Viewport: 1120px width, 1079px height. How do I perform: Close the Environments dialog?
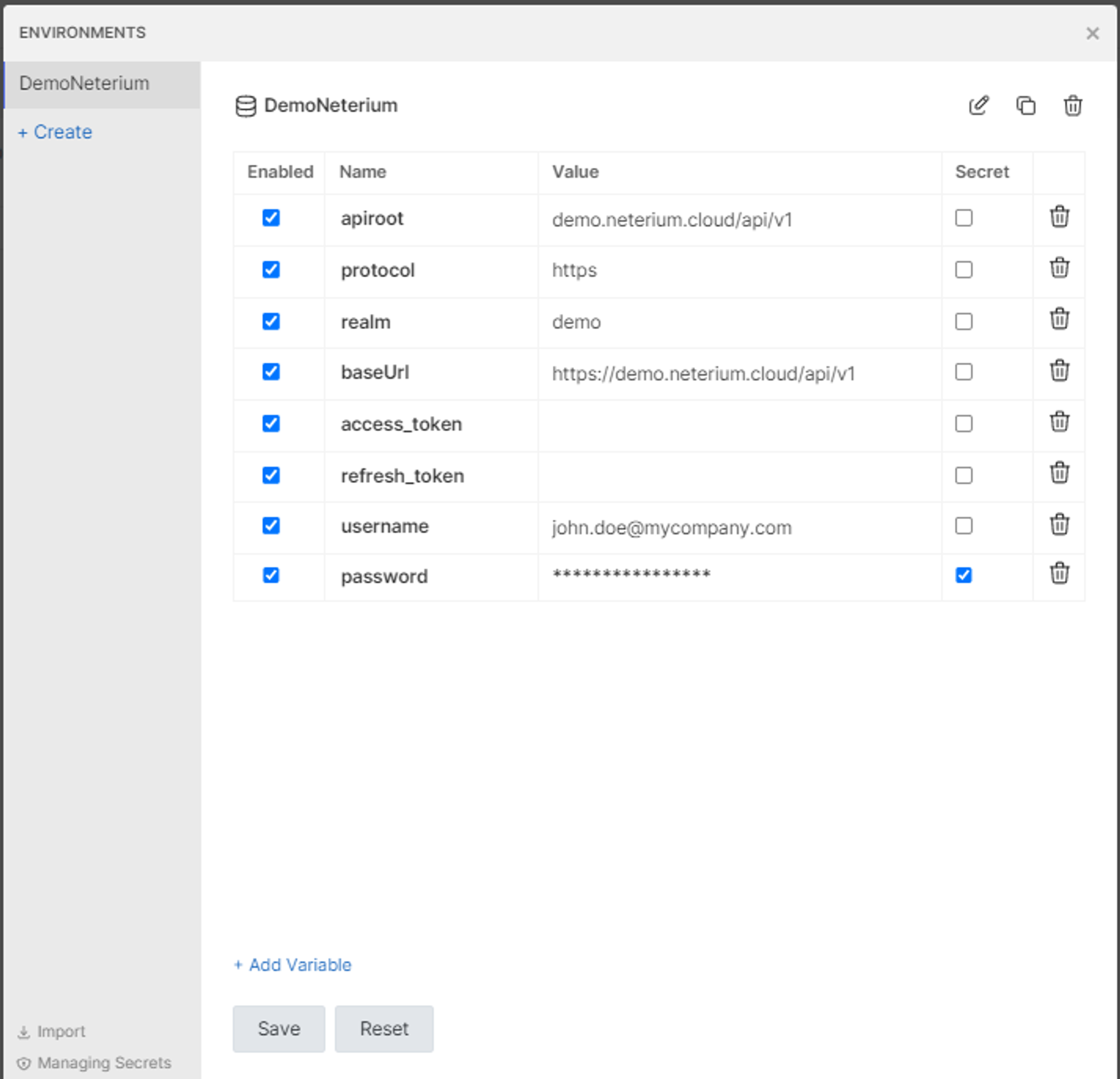[1092, 34]
